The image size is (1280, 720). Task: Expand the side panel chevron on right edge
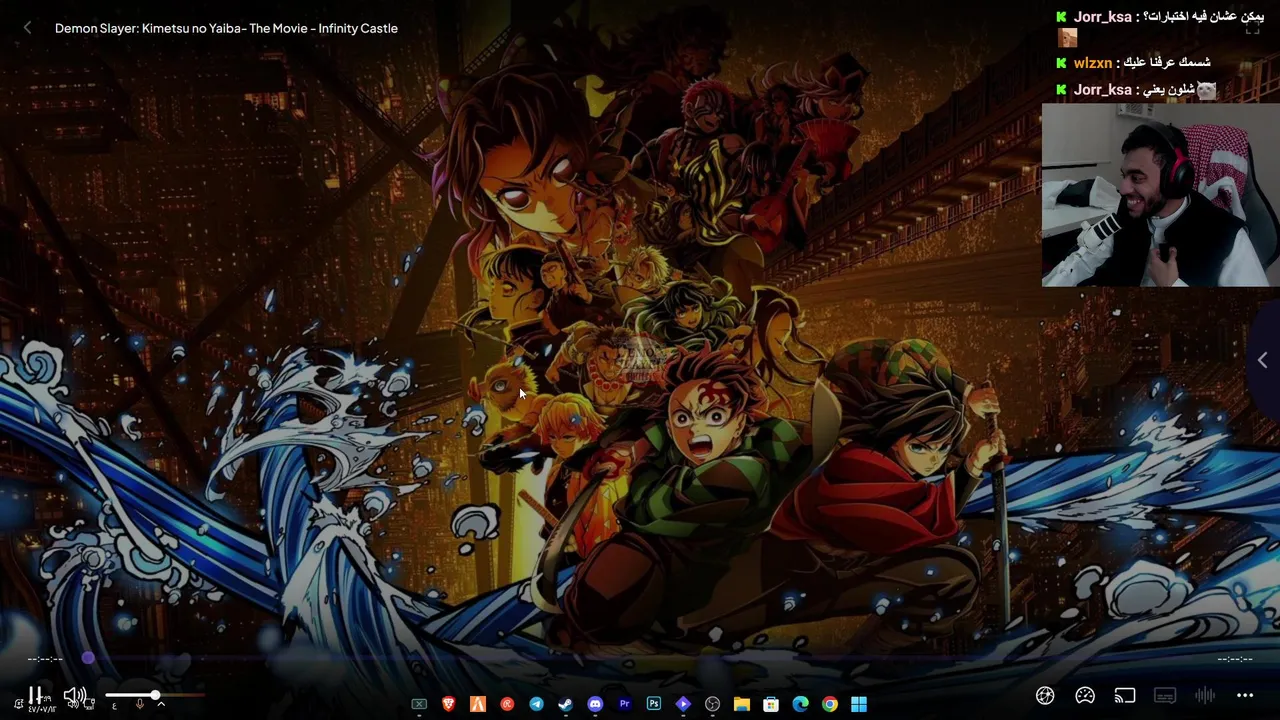[1262, 360]
